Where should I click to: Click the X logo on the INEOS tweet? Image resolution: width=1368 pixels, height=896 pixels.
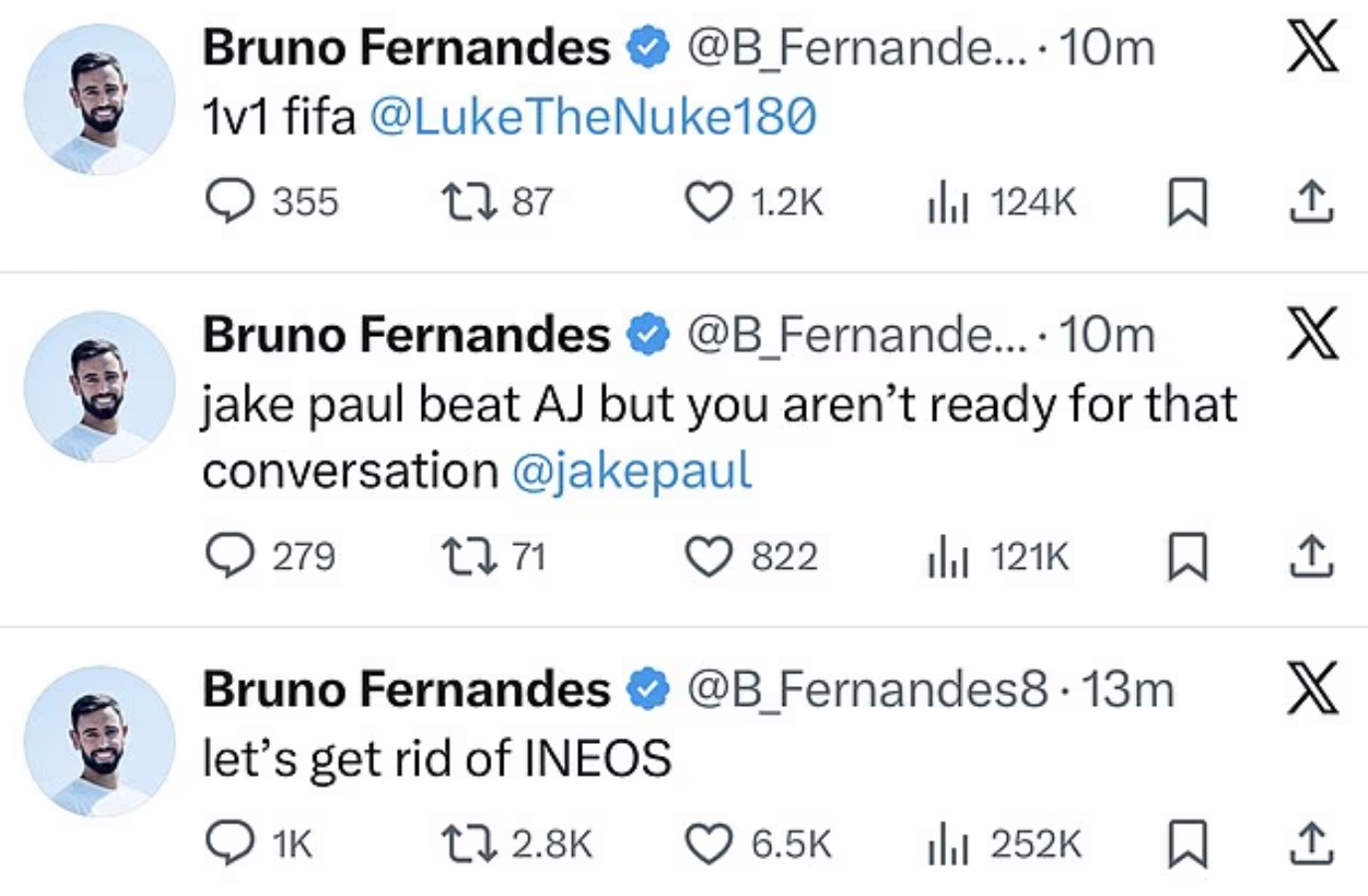pyautogui.click(x=1312, y=689)
